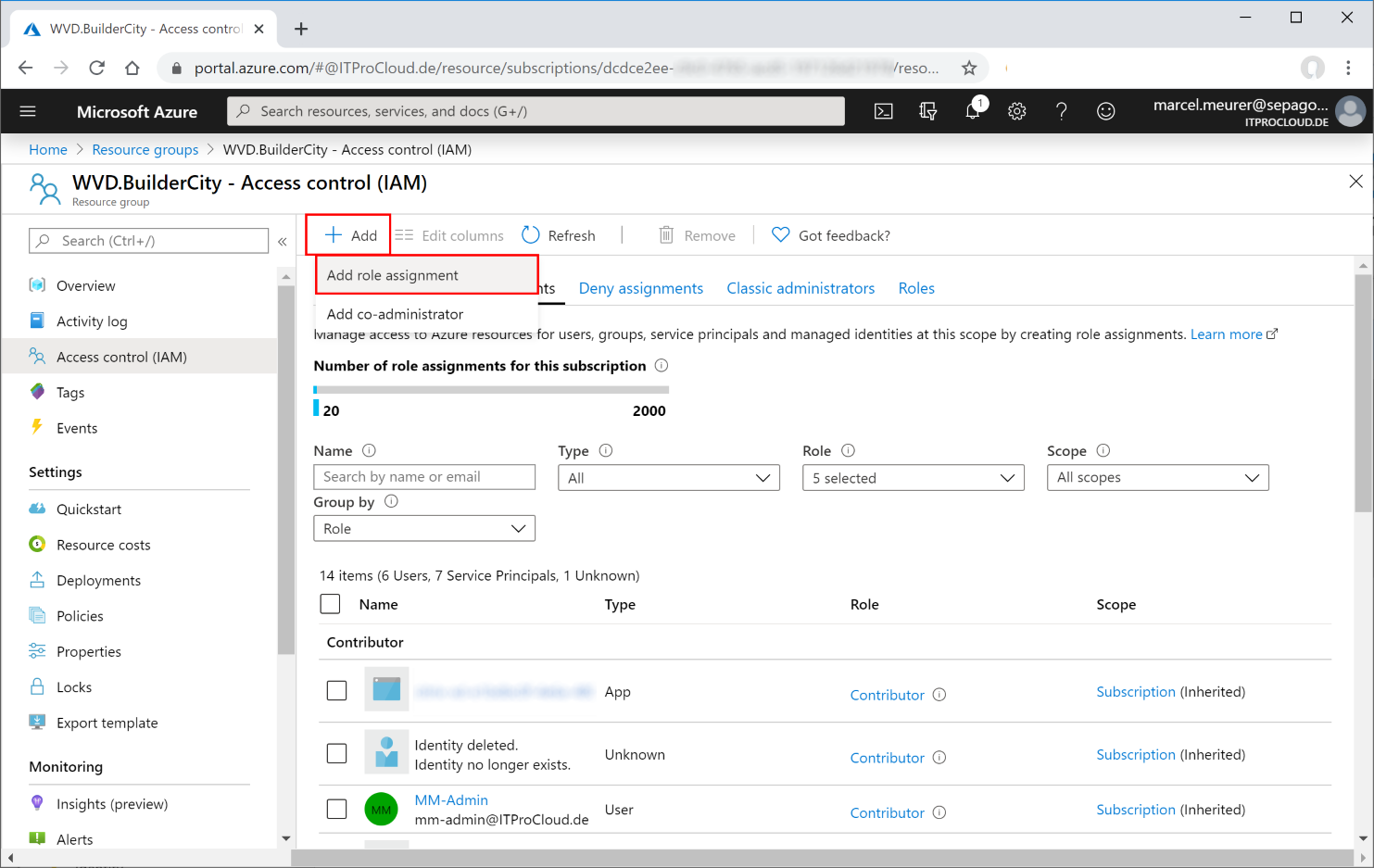Open the Help question mark icon
Image resolution: width=1374 pixels, height=868 pixels.
(x=1062, y=111)
